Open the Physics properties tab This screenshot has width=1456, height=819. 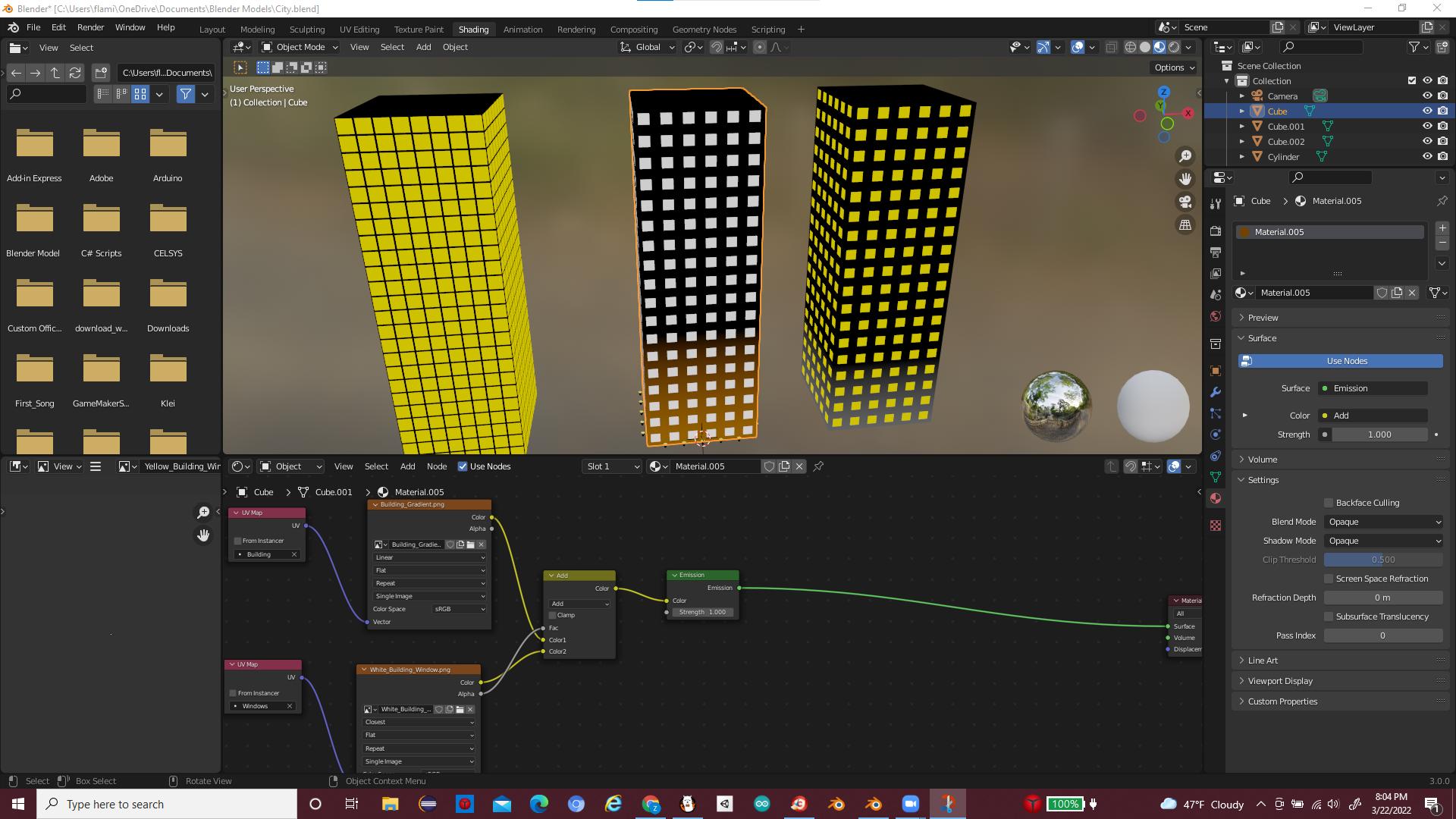coord(1216,435)
